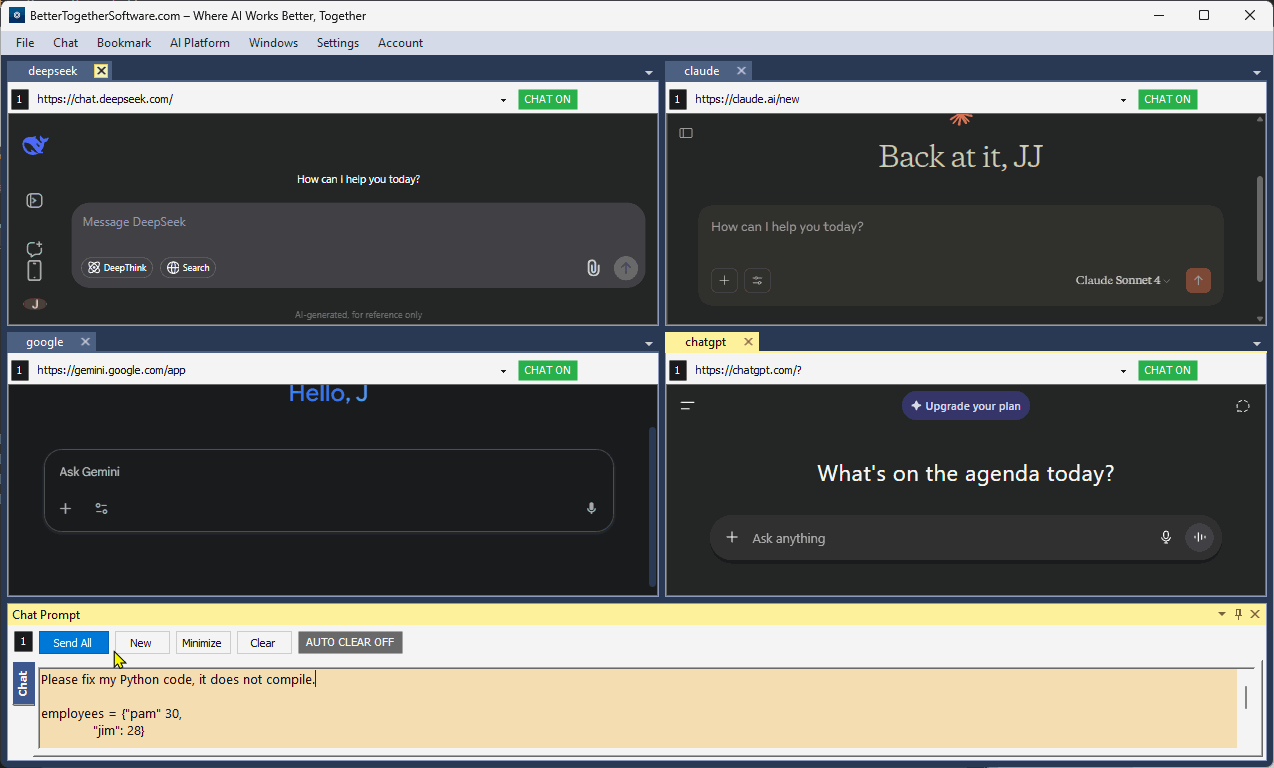This screenshot has width=1274, height=768.
Task: Open Gemini tools sliders icon
Action: tap(102, 509)
